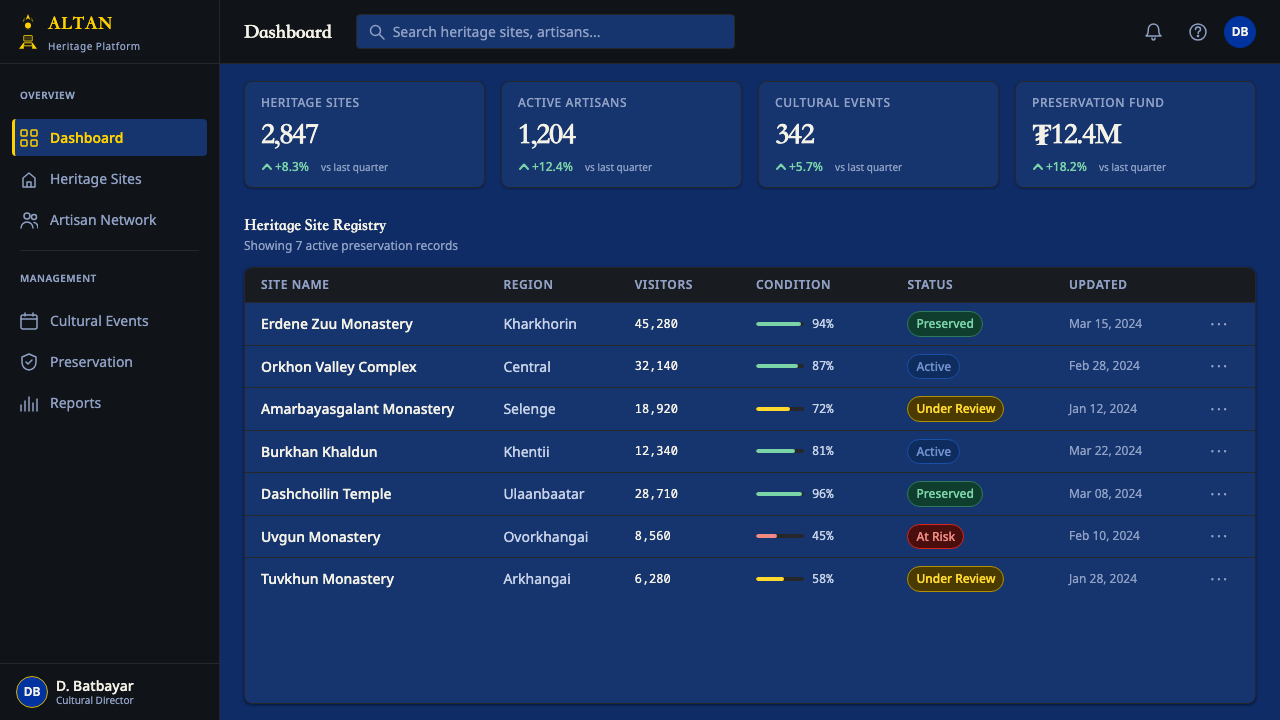Open row actions for Orkhon Valley Complex

pos(1218,366)
